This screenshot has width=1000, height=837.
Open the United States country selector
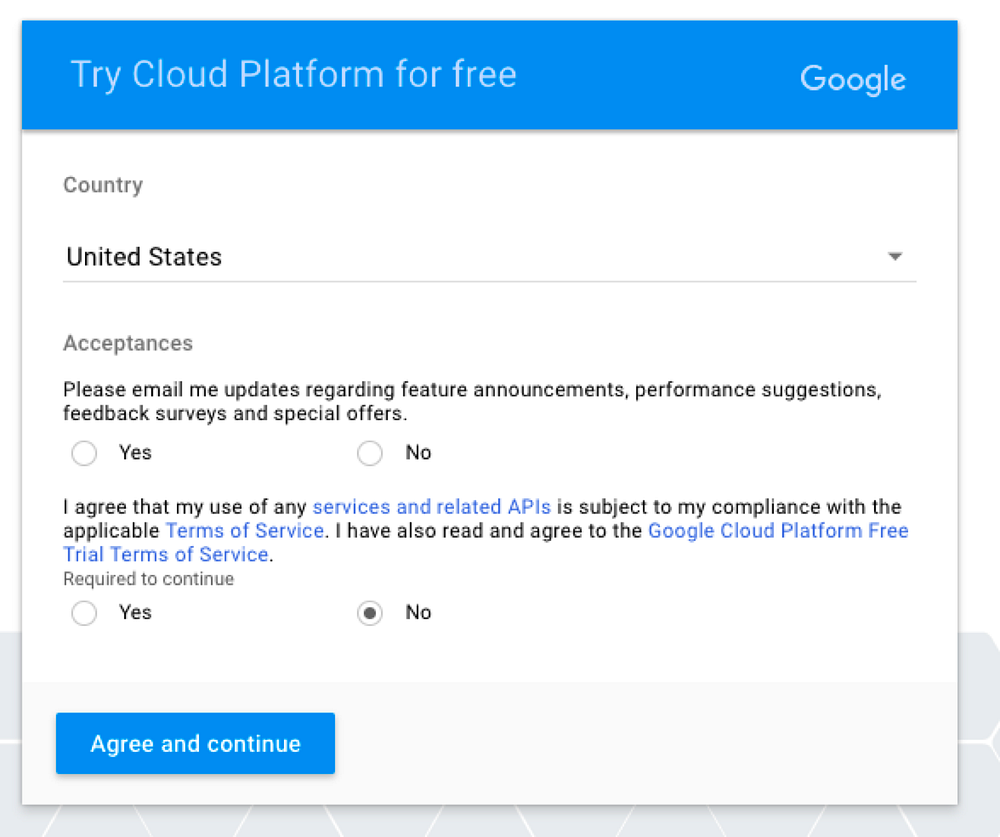(145, 257)
